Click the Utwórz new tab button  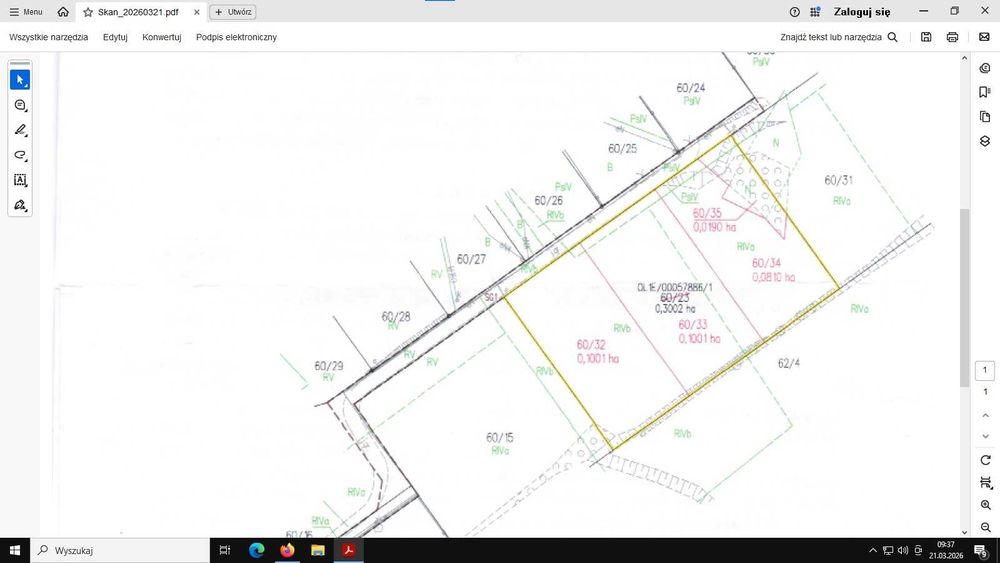click(x=233, y=12)
